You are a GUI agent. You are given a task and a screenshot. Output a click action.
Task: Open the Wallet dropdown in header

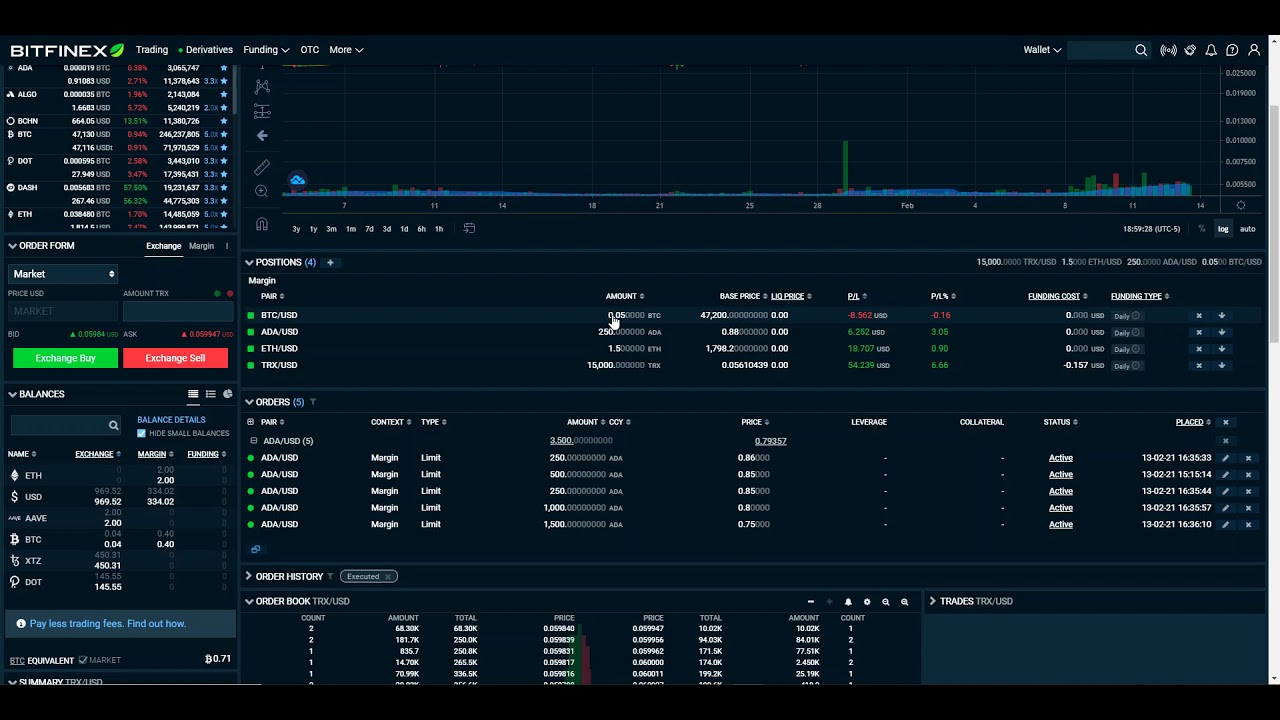tap(1042, 50)
